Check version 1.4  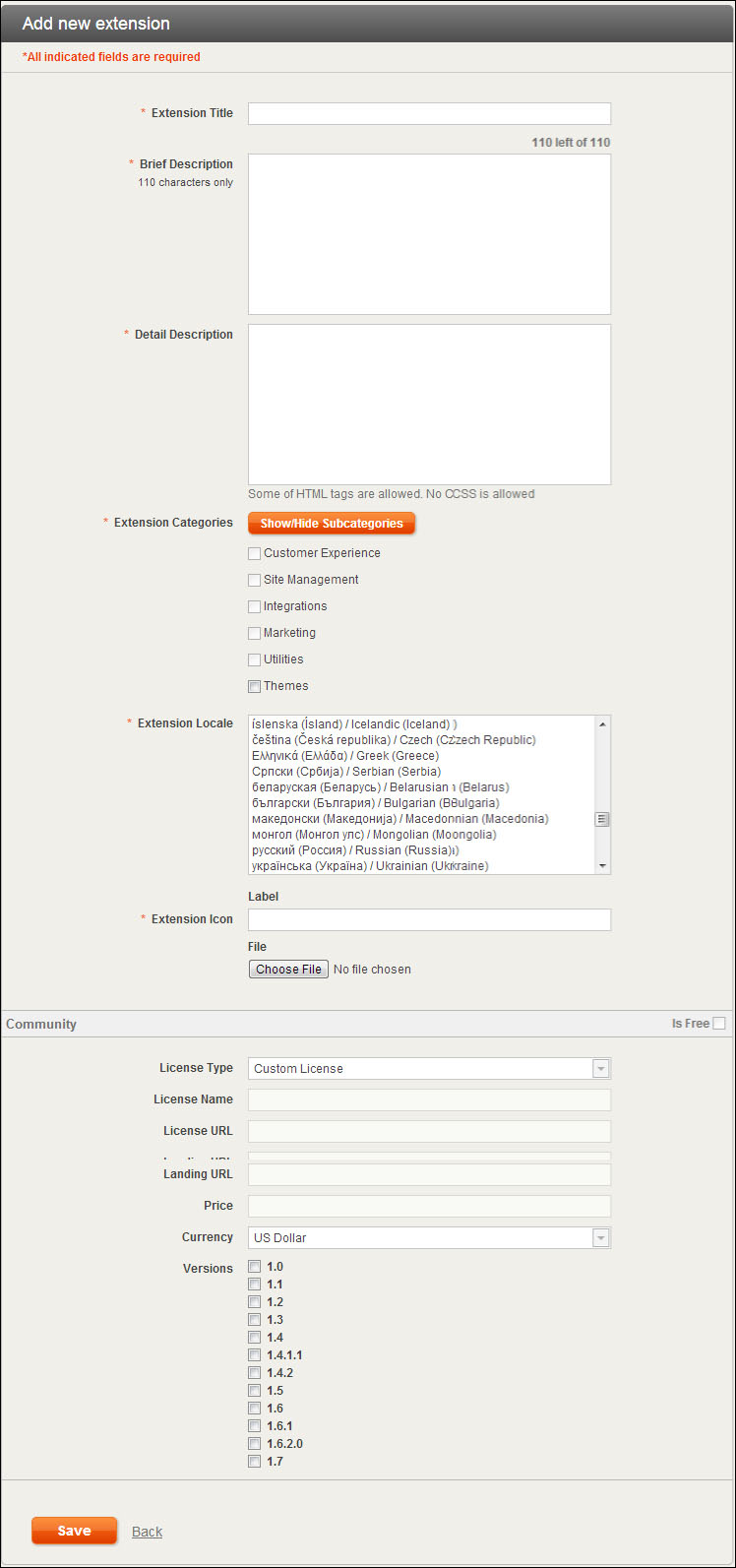[x=255, y=1338]
